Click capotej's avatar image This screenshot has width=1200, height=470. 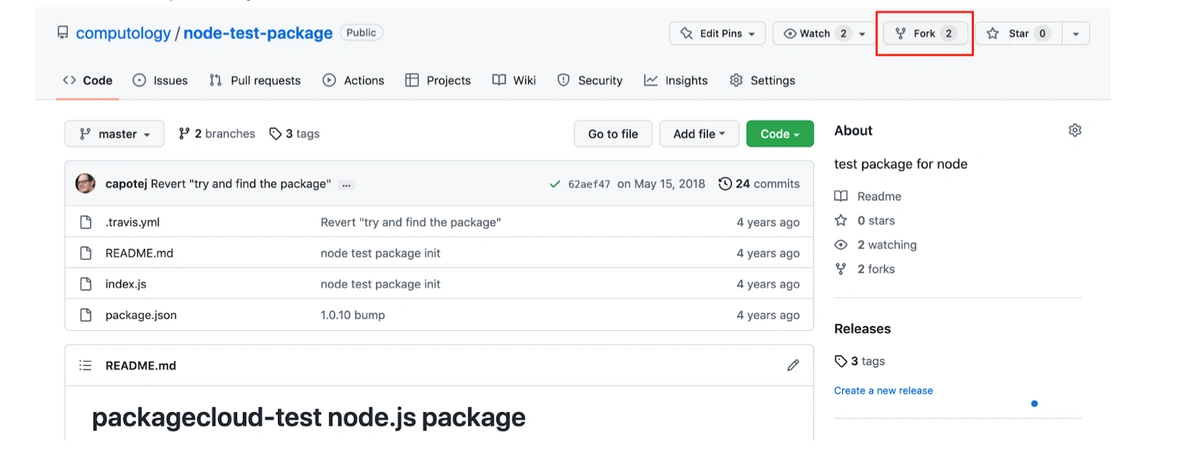coord(86,184)
